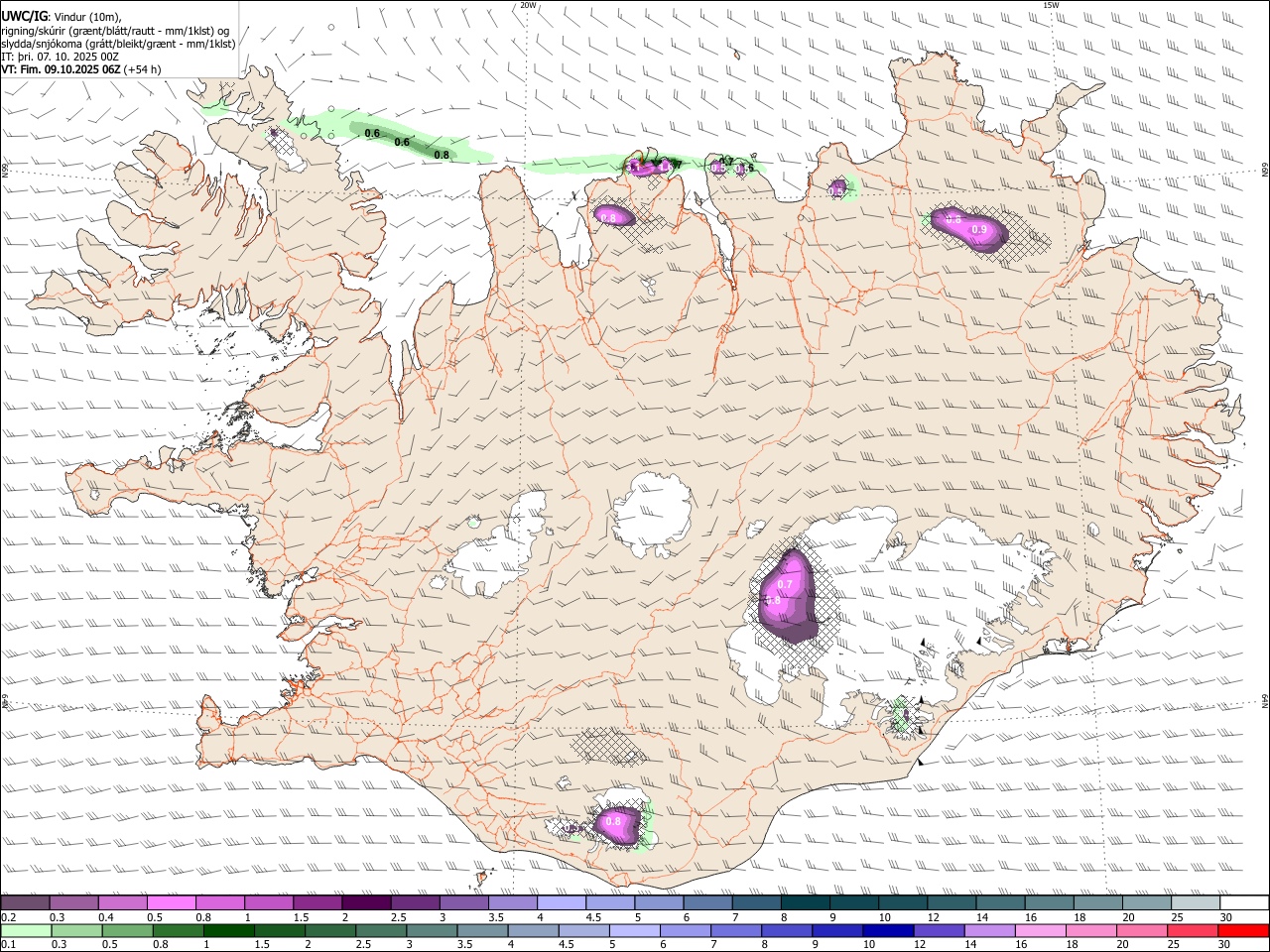1270x952 pixels.
Task: Click the purple snow blob in northeast Iceland
Action: coord(967,230)
